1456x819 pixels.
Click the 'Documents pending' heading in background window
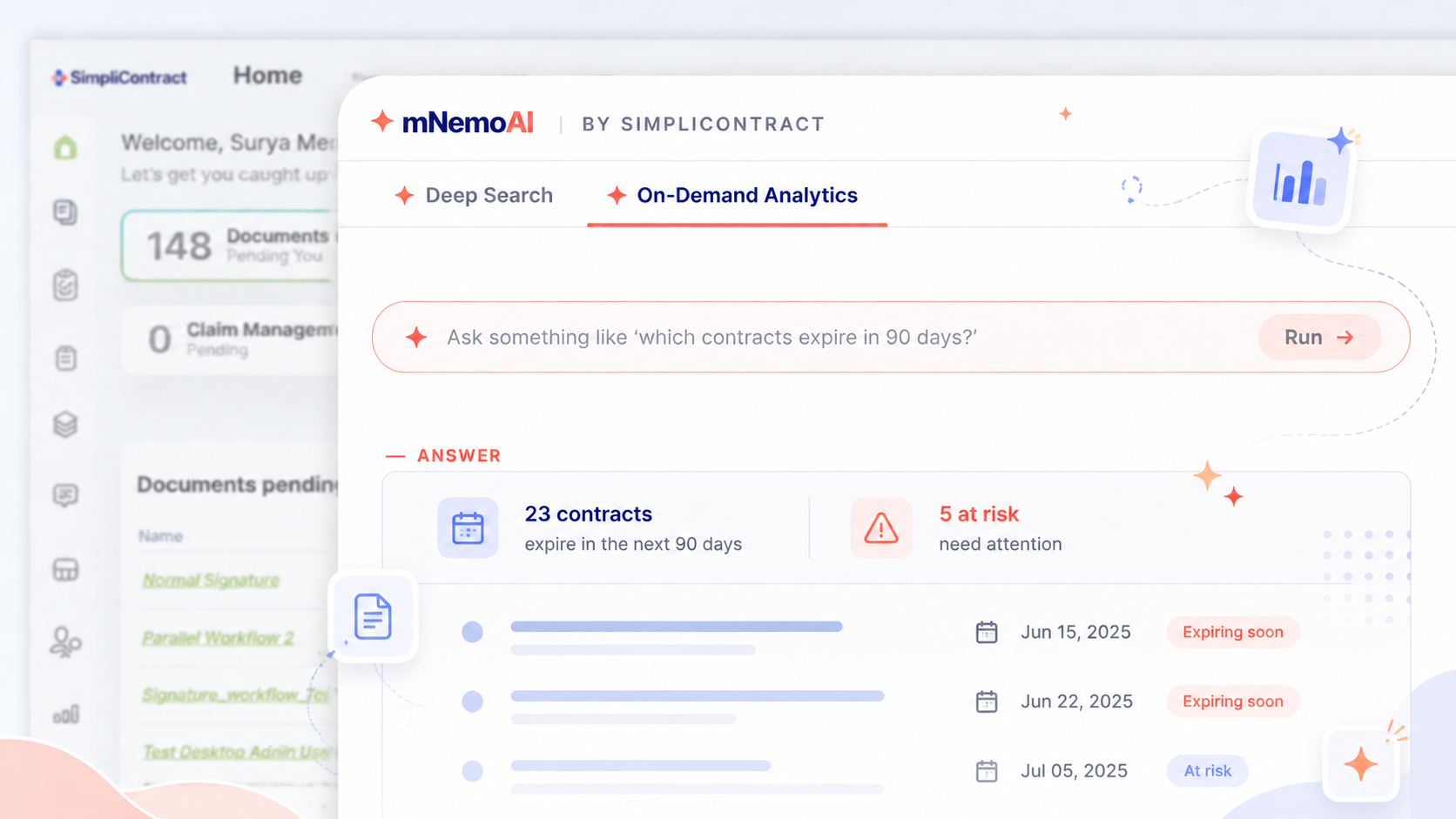tap(237, 485)
